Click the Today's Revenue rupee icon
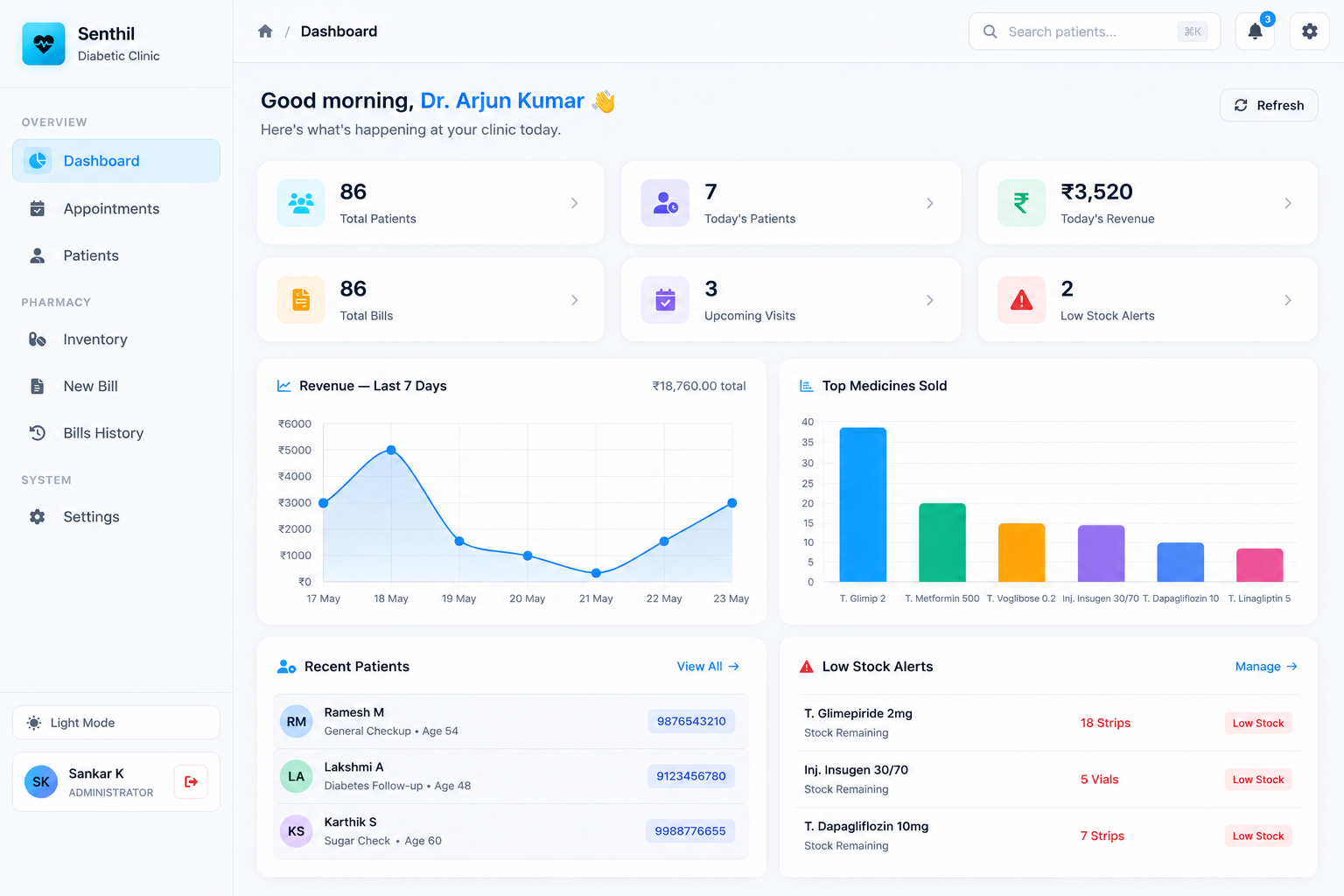Screen dimensions: 1344x896 [1021, 203]
